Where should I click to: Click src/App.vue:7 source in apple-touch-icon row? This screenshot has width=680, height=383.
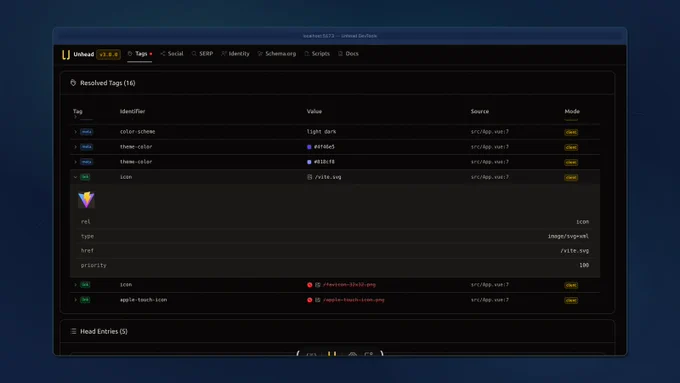490,300
